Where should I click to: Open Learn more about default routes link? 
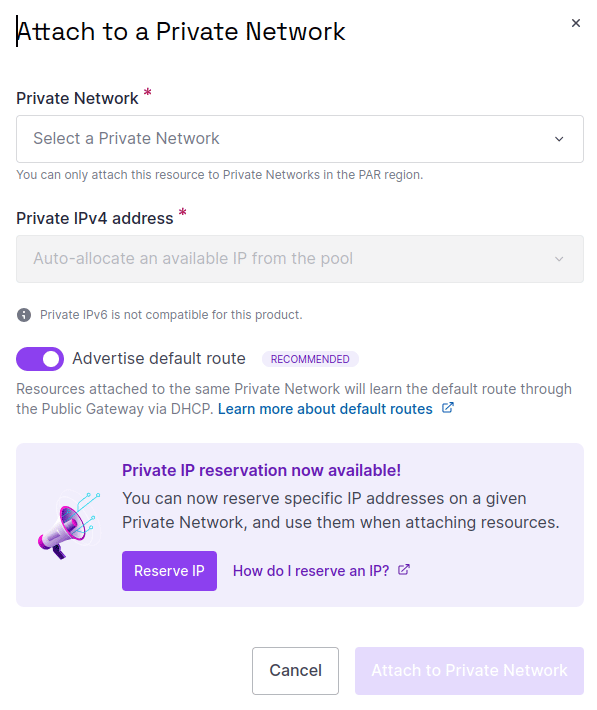point(325,409)
